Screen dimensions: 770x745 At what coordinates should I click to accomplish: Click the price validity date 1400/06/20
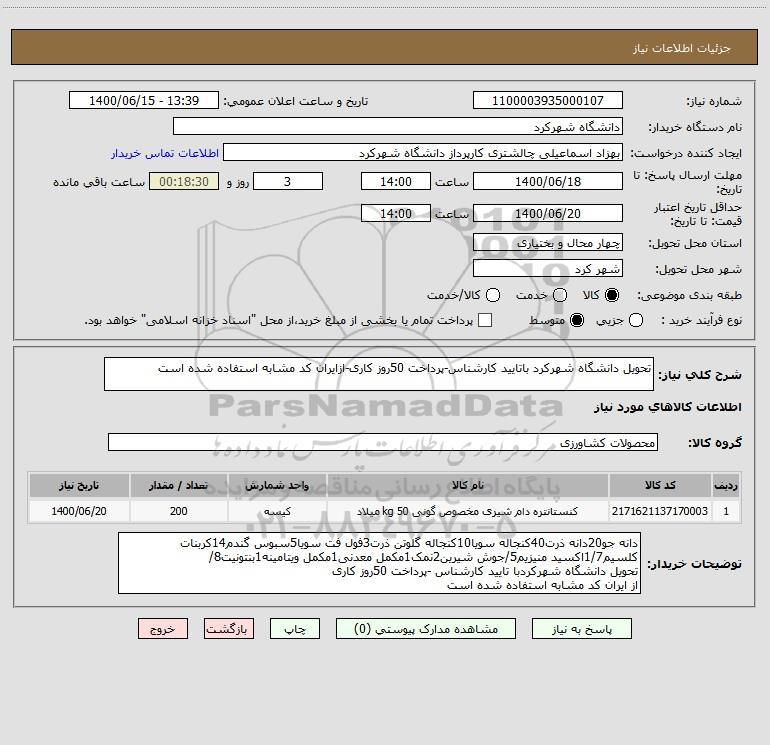pyautogui.click(x=548, y=213)
